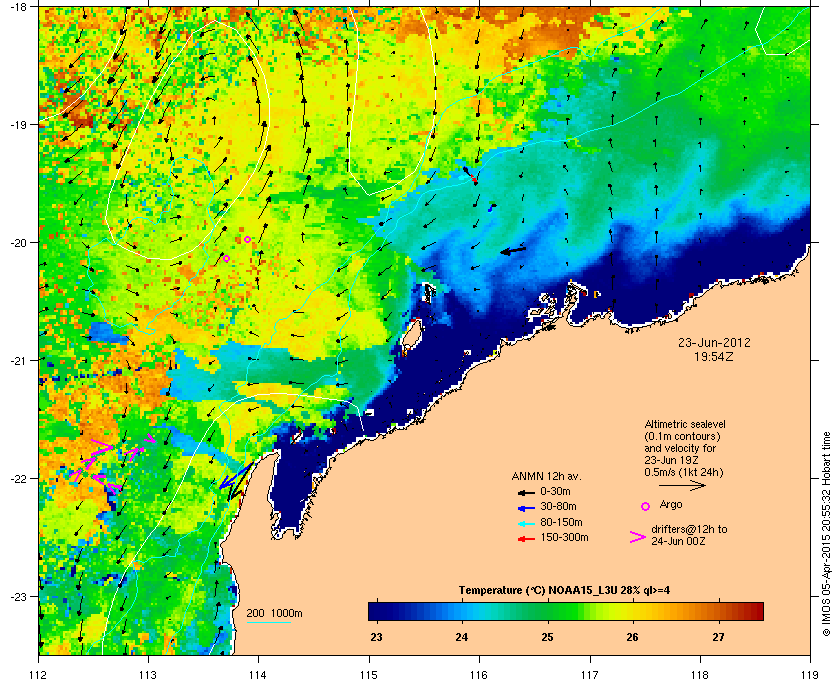Click the drifters@12h to 24-Jun 00Z text

[x=689, y=535]
